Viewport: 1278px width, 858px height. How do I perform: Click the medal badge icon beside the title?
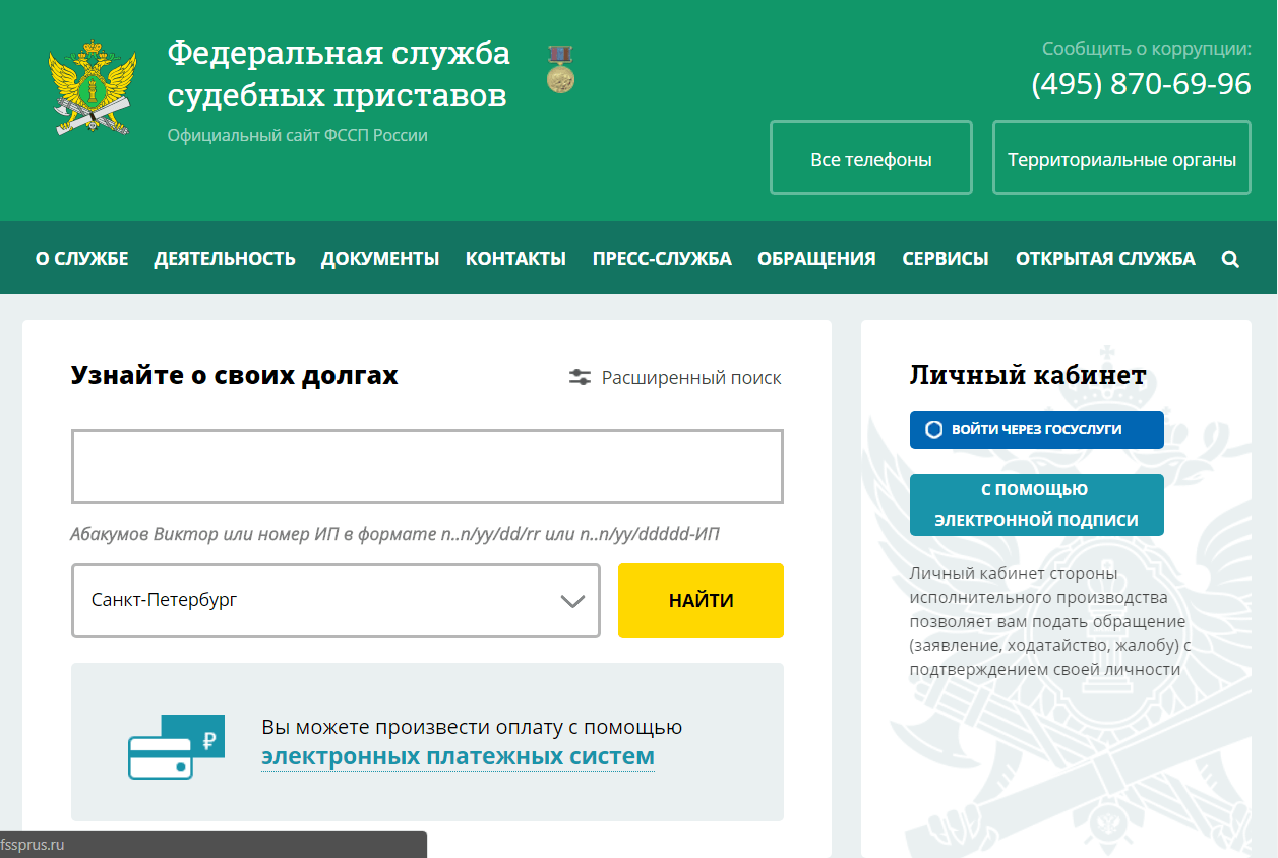point(561,69)
